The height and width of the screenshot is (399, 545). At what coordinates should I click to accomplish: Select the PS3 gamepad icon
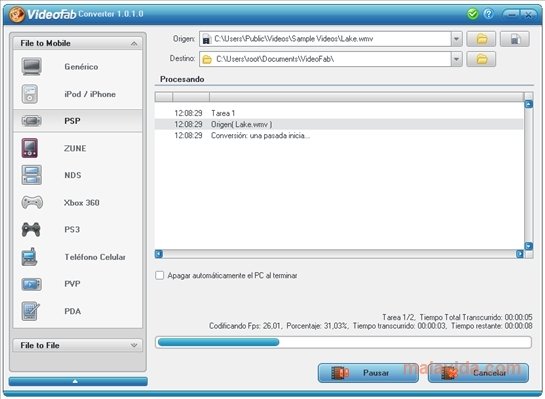coord(31,229)
